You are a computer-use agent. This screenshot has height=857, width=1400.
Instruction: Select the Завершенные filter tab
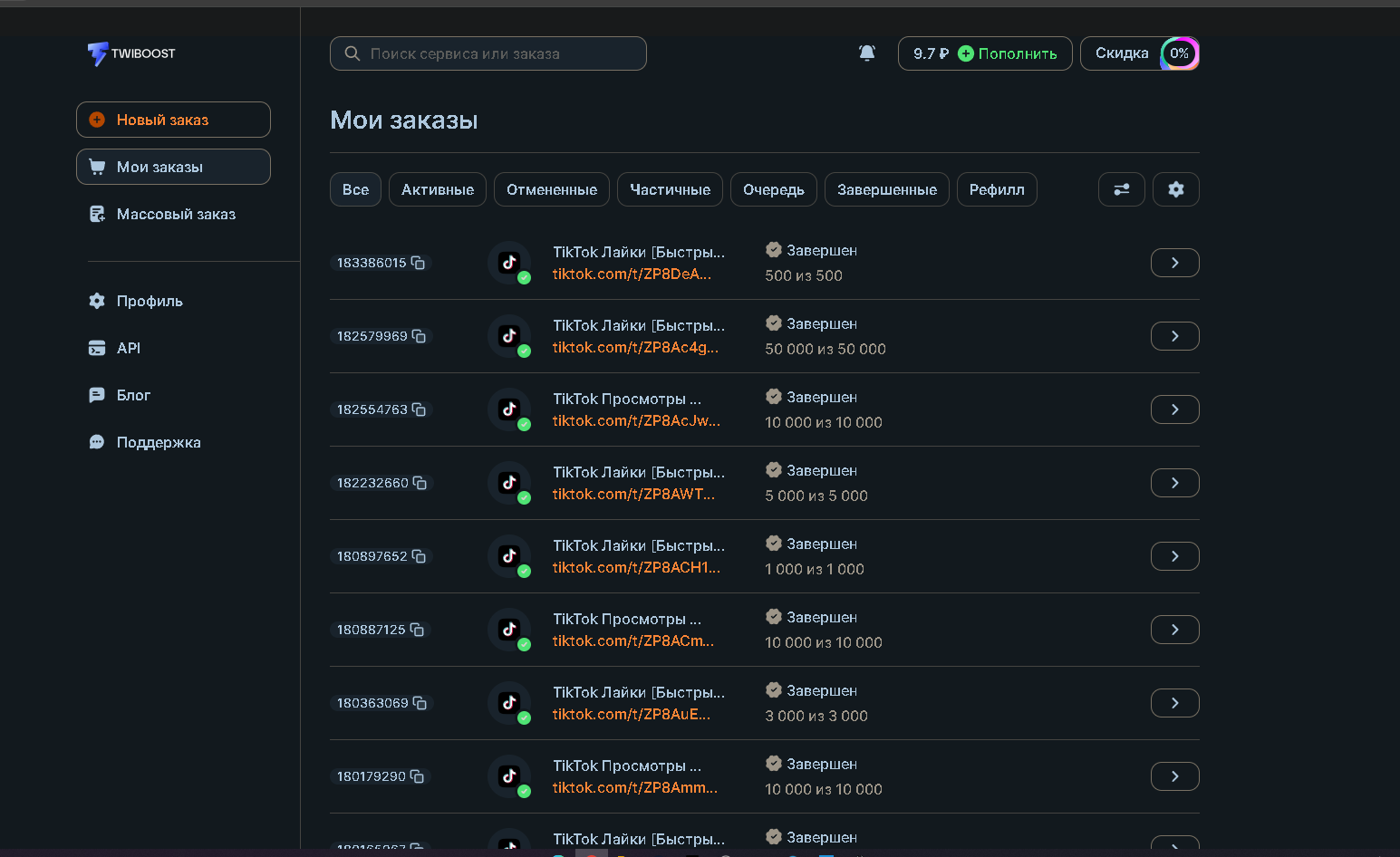[x=887, y=189]
